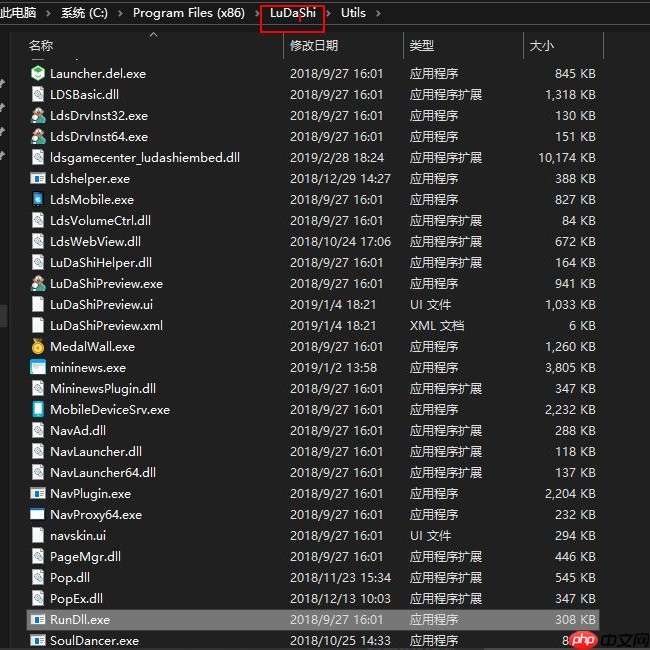
Task: Click the PageMgr.dll icon
Action: [38, 557]
